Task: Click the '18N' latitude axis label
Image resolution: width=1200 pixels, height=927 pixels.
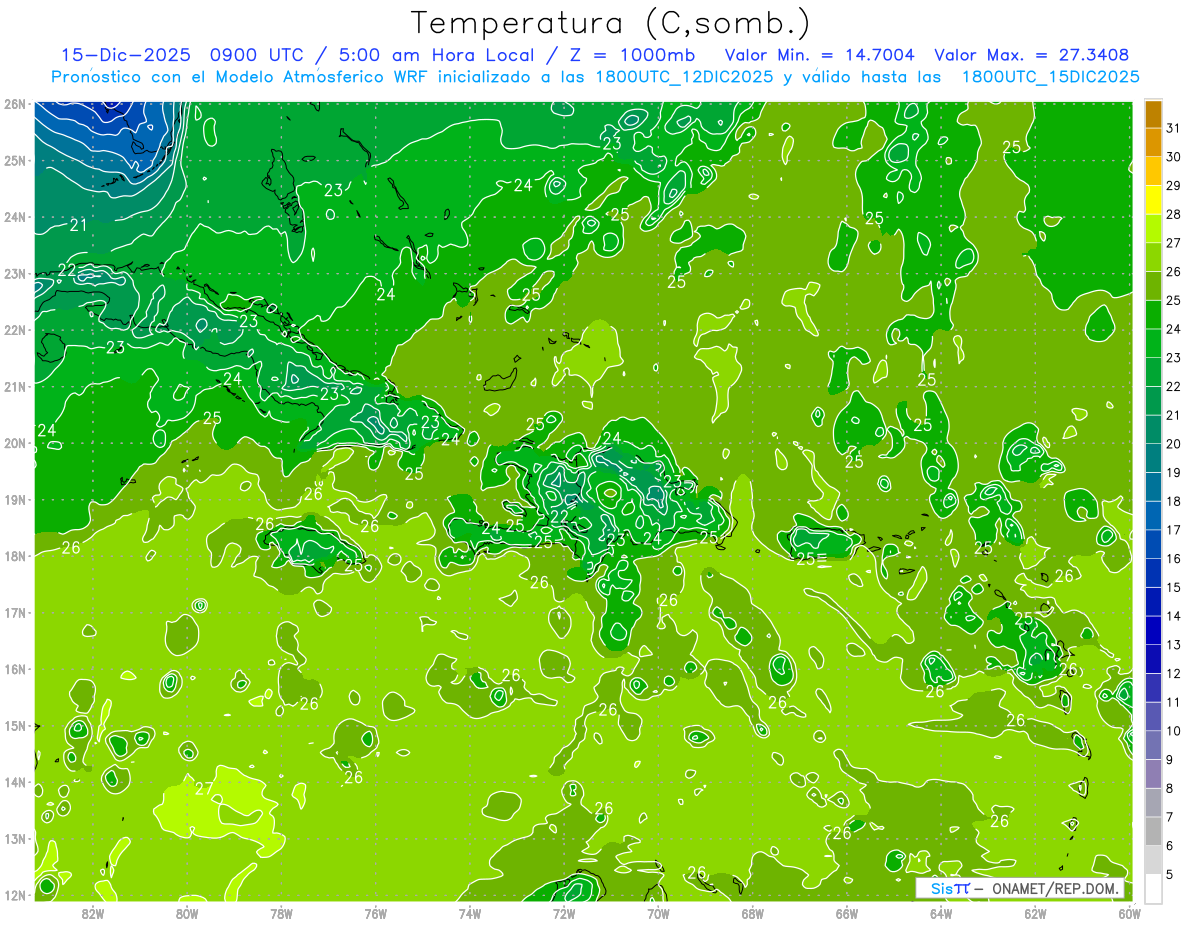Action: point(14,556)
